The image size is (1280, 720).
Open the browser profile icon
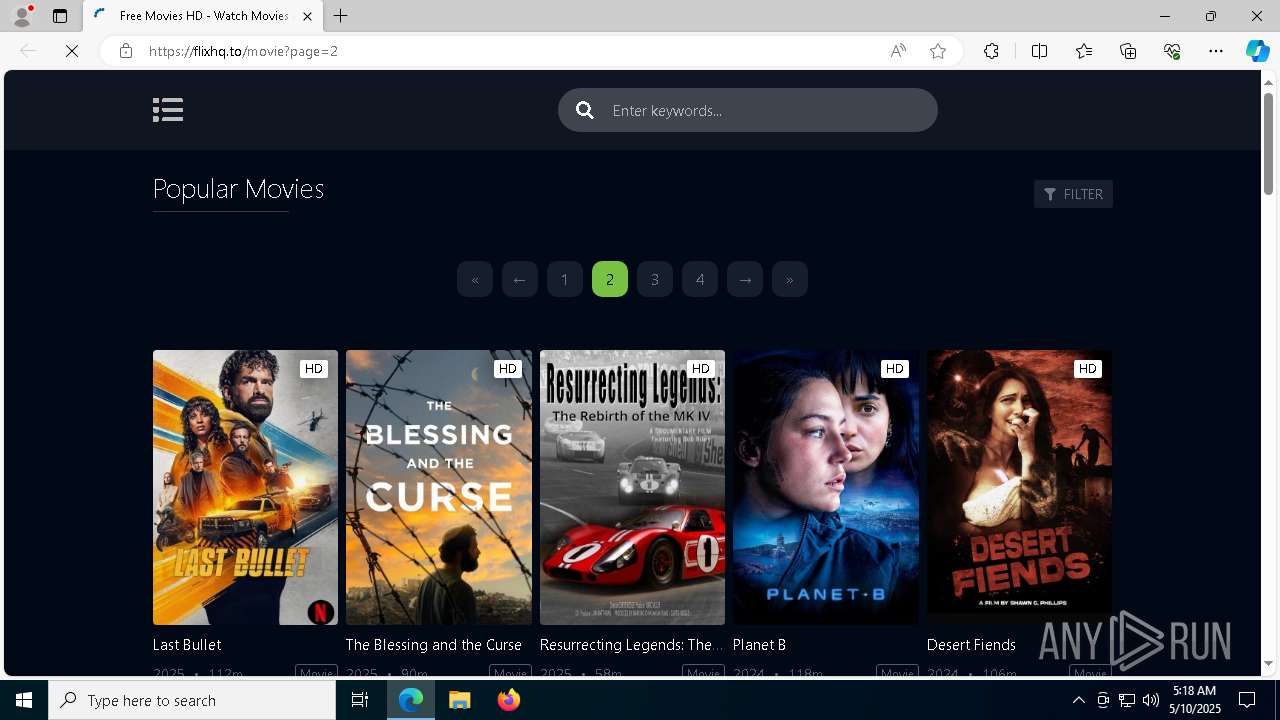pyautogui.click(x=21, y=16)
